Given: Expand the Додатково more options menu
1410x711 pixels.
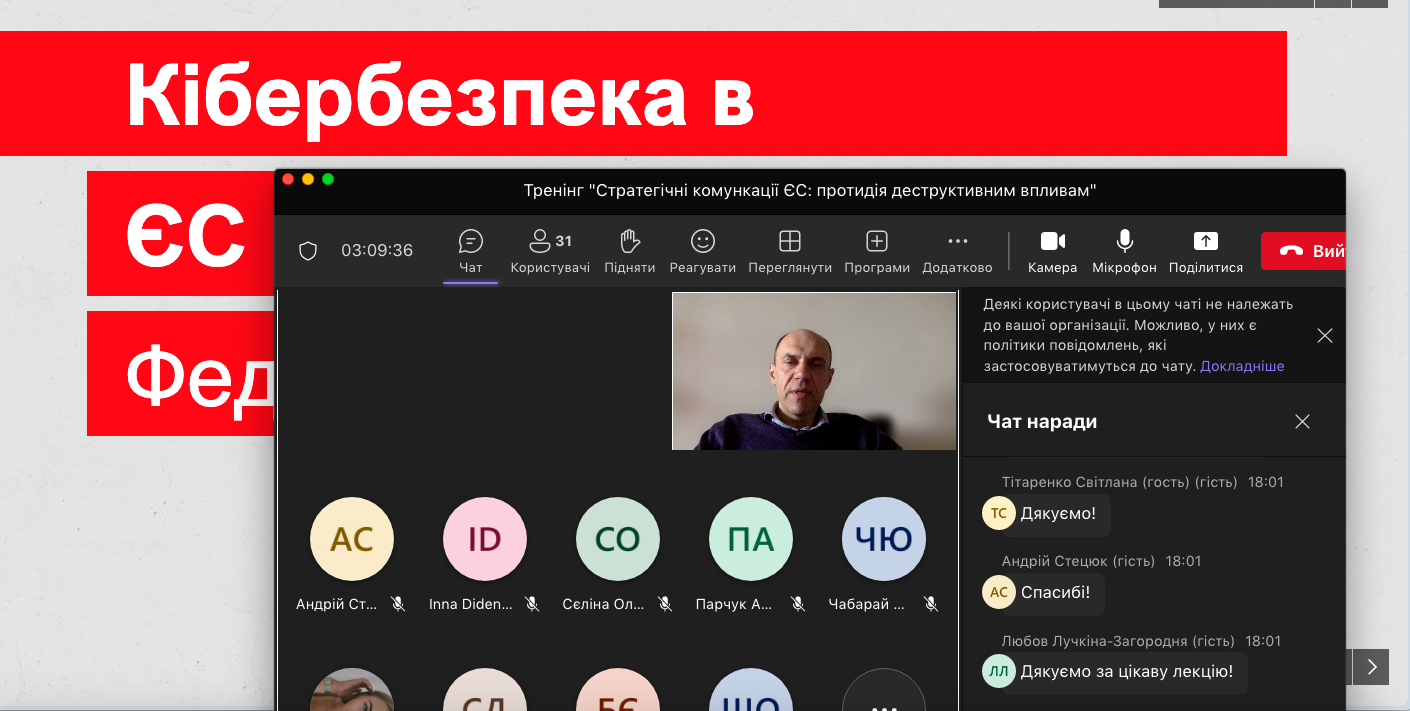Looking at the screenshot, I should tap(957, 241).
